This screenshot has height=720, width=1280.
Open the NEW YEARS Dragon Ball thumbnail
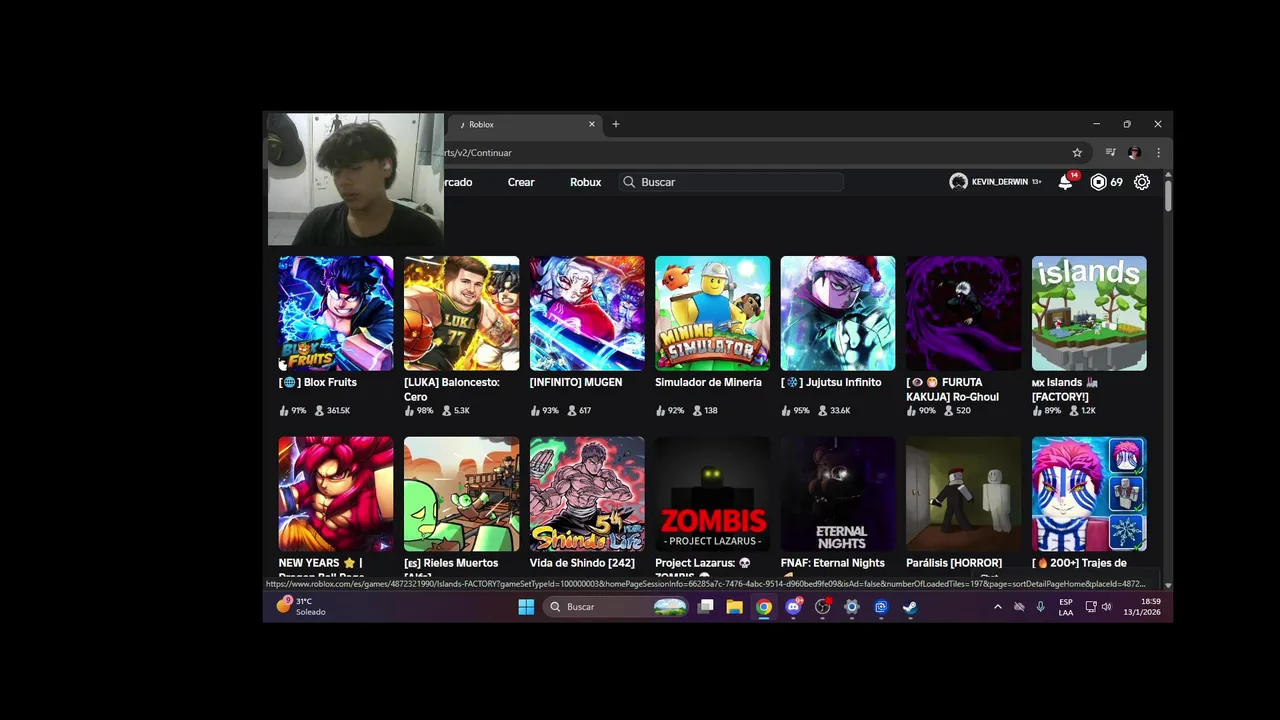336,494
